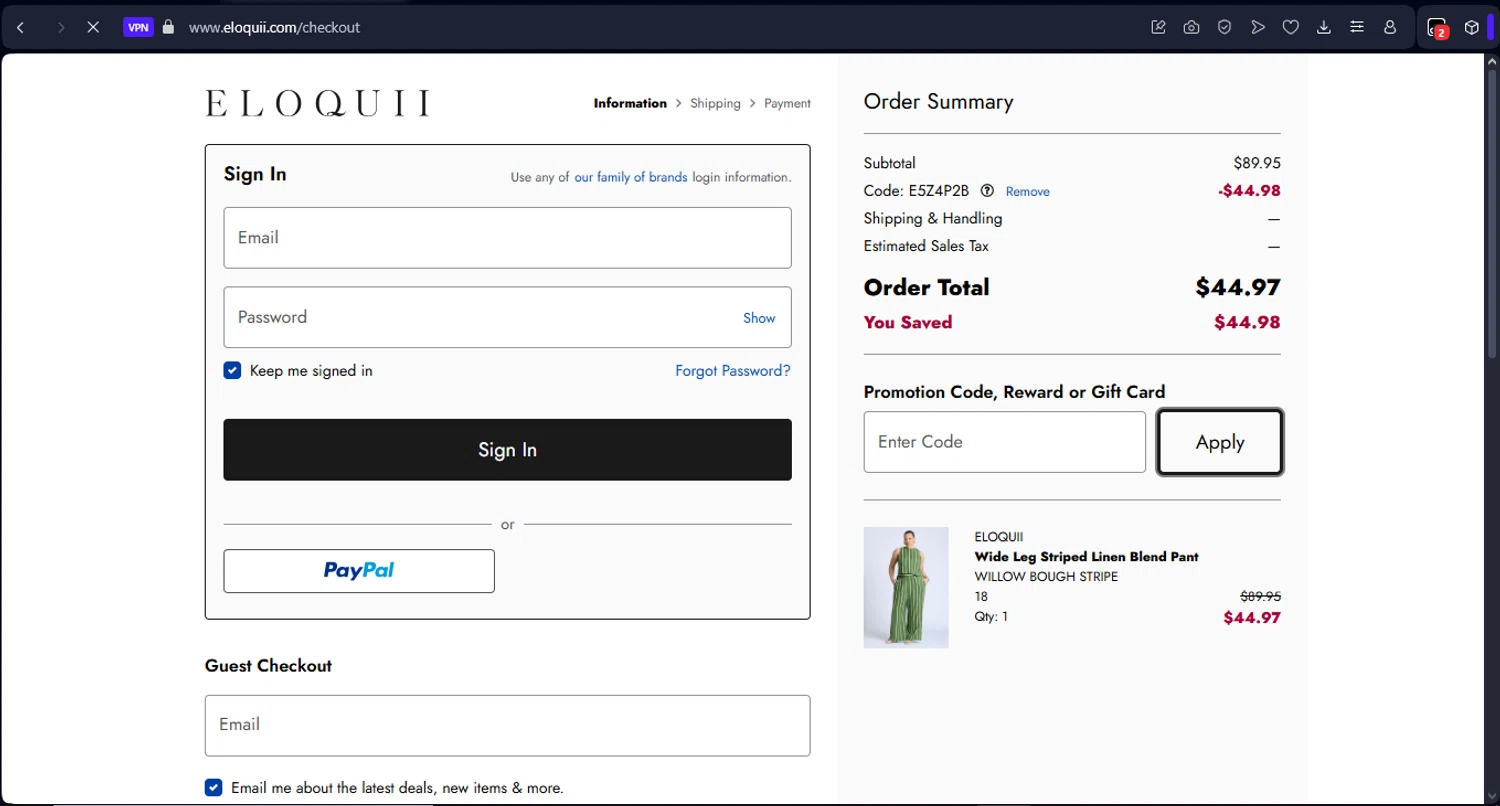Open the edit/compose icon in browser toolbar
The image size is (1500, 806).
pos(1159,27)
